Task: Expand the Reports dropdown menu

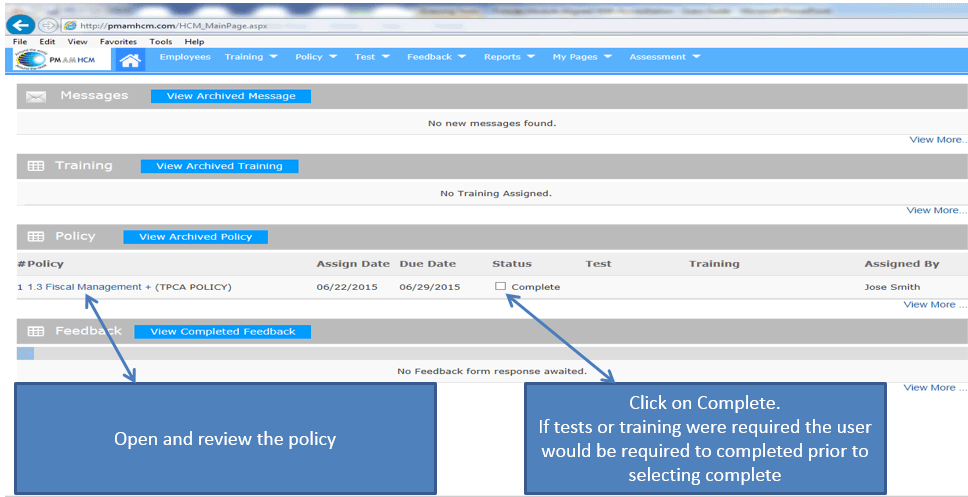Action: (509, 57)
